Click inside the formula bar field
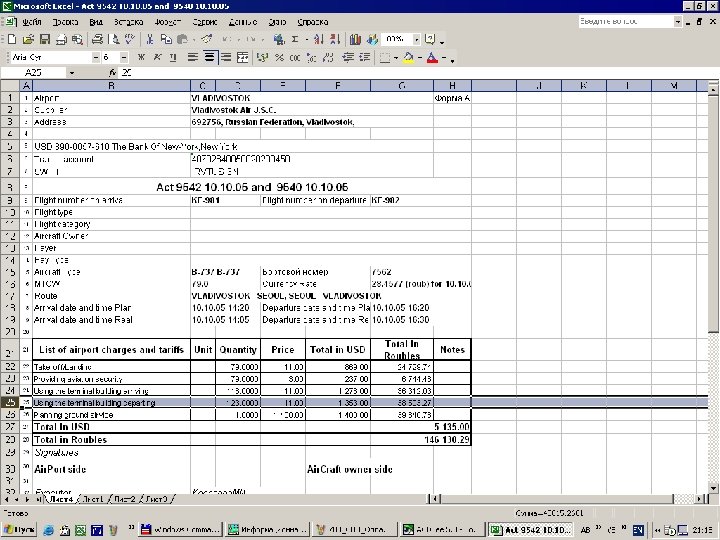 (418, 73)
